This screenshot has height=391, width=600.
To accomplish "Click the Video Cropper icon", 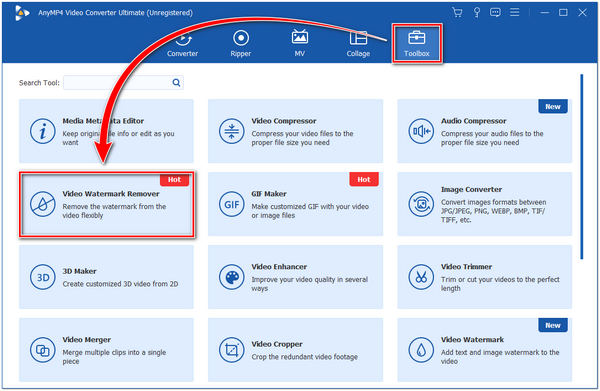I will (x=232, y=350).
